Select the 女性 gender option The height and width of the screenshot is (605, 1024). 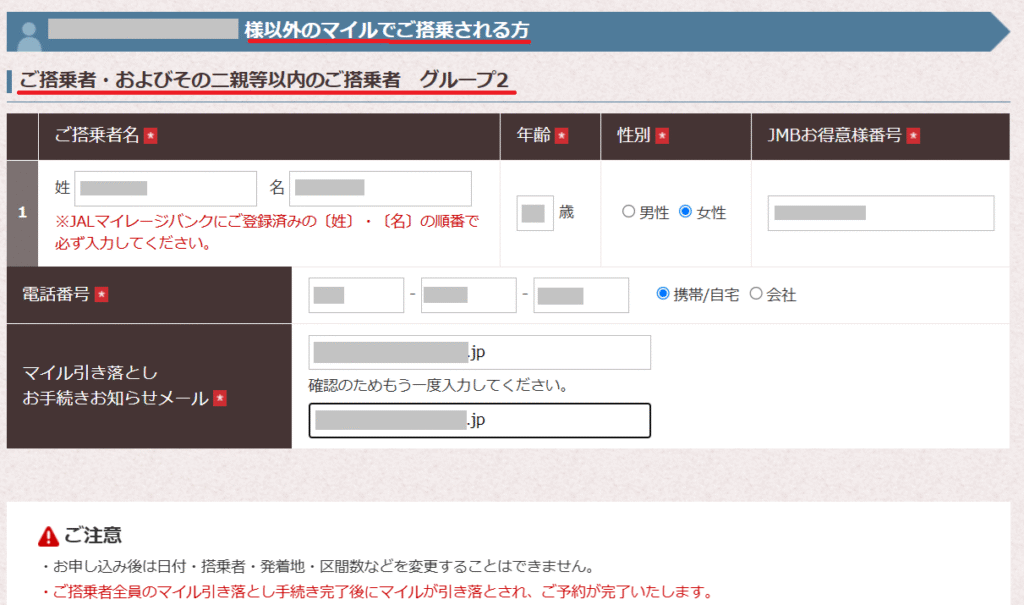685,212
